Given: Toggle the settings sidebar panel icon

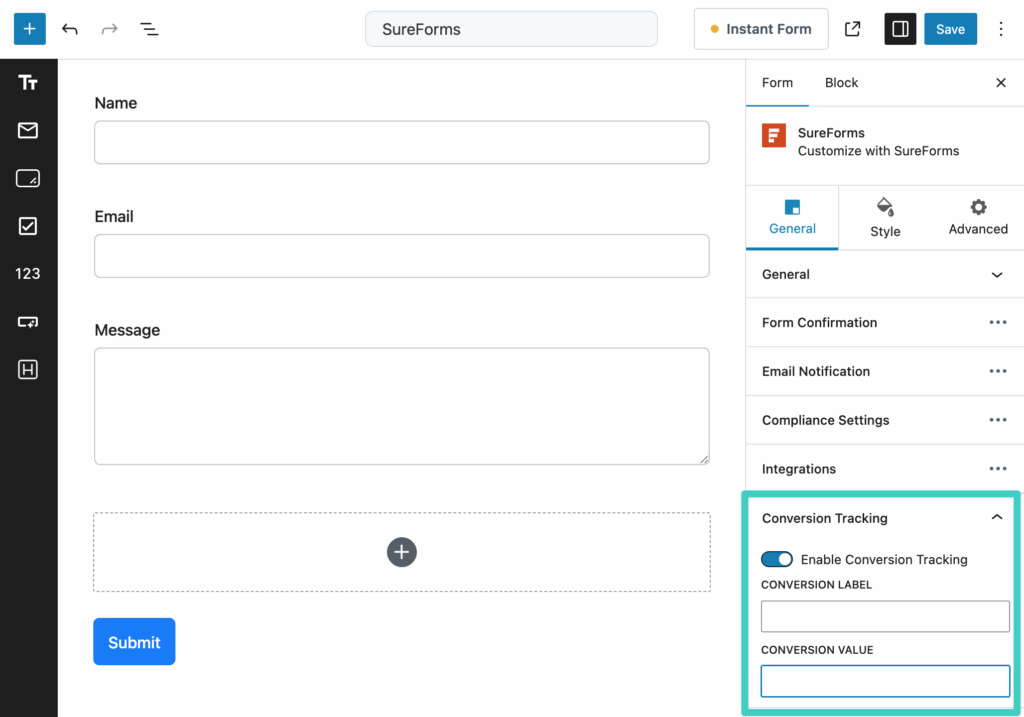Looking at the screenshot, I should (900, 29).
